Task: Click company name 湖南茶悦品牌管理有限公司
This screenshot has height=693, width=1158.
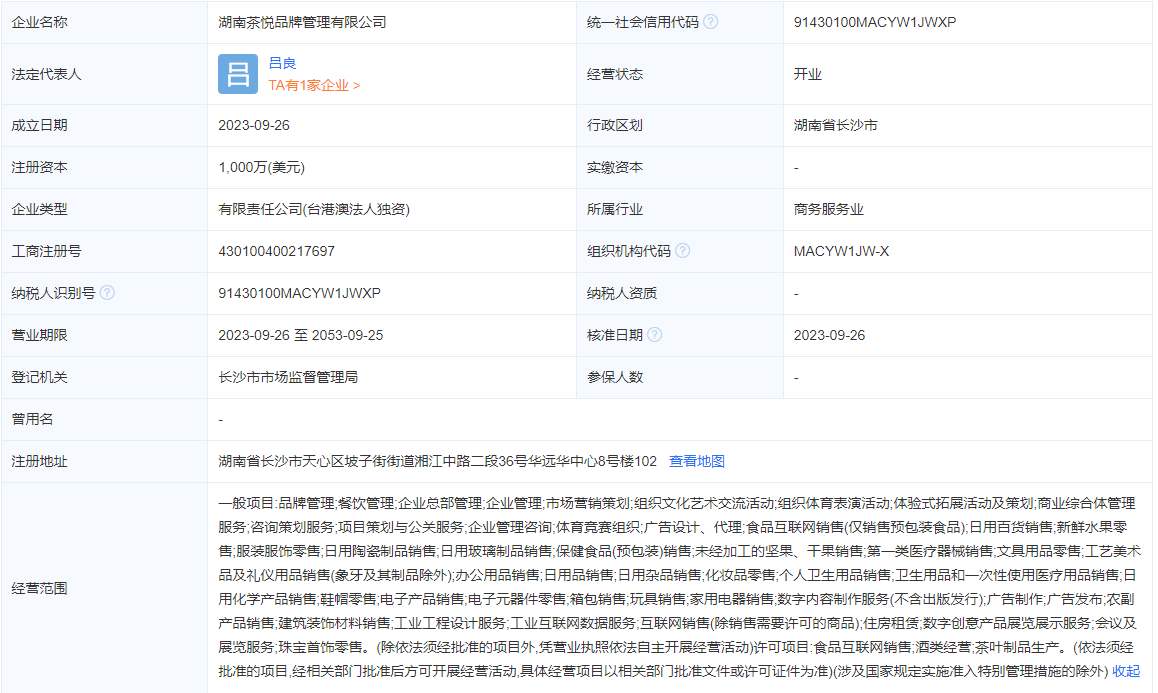Action: 302,22
